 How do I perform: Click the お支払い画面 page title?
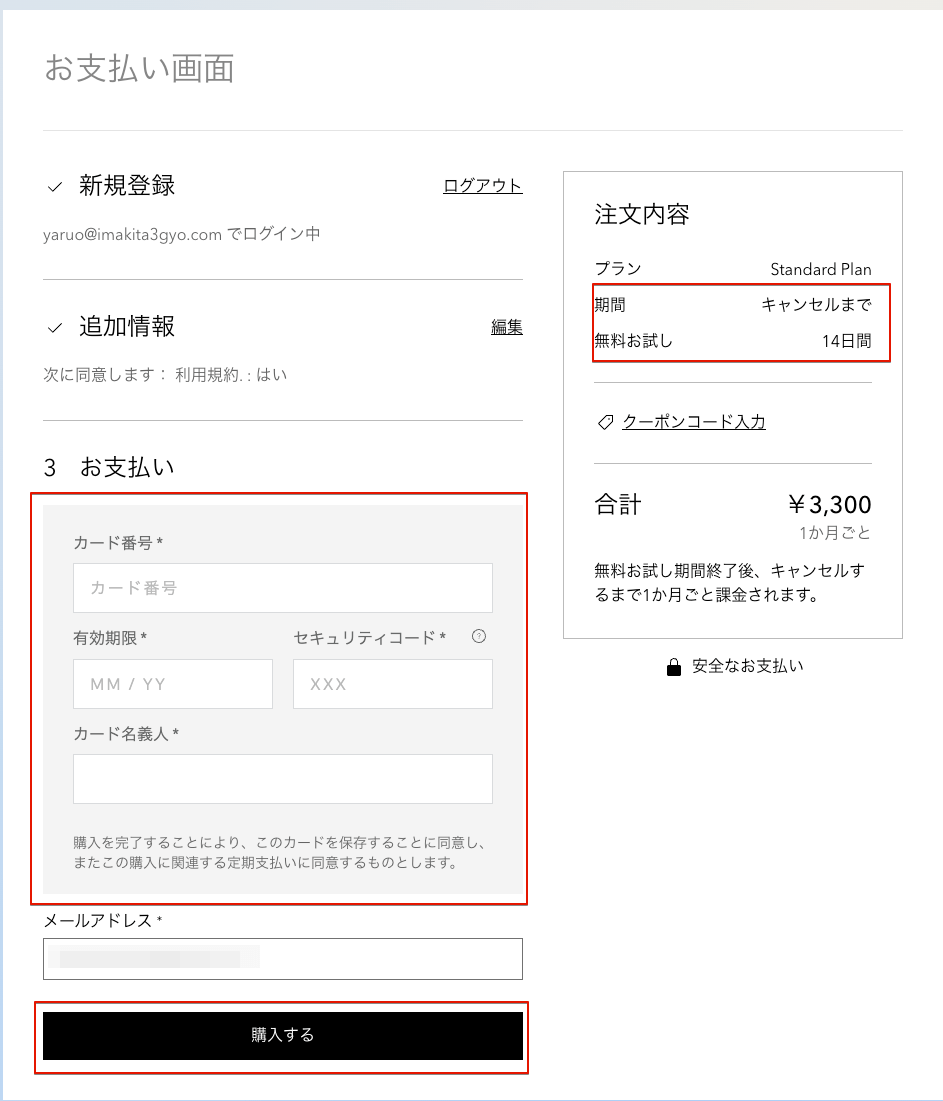139,68
